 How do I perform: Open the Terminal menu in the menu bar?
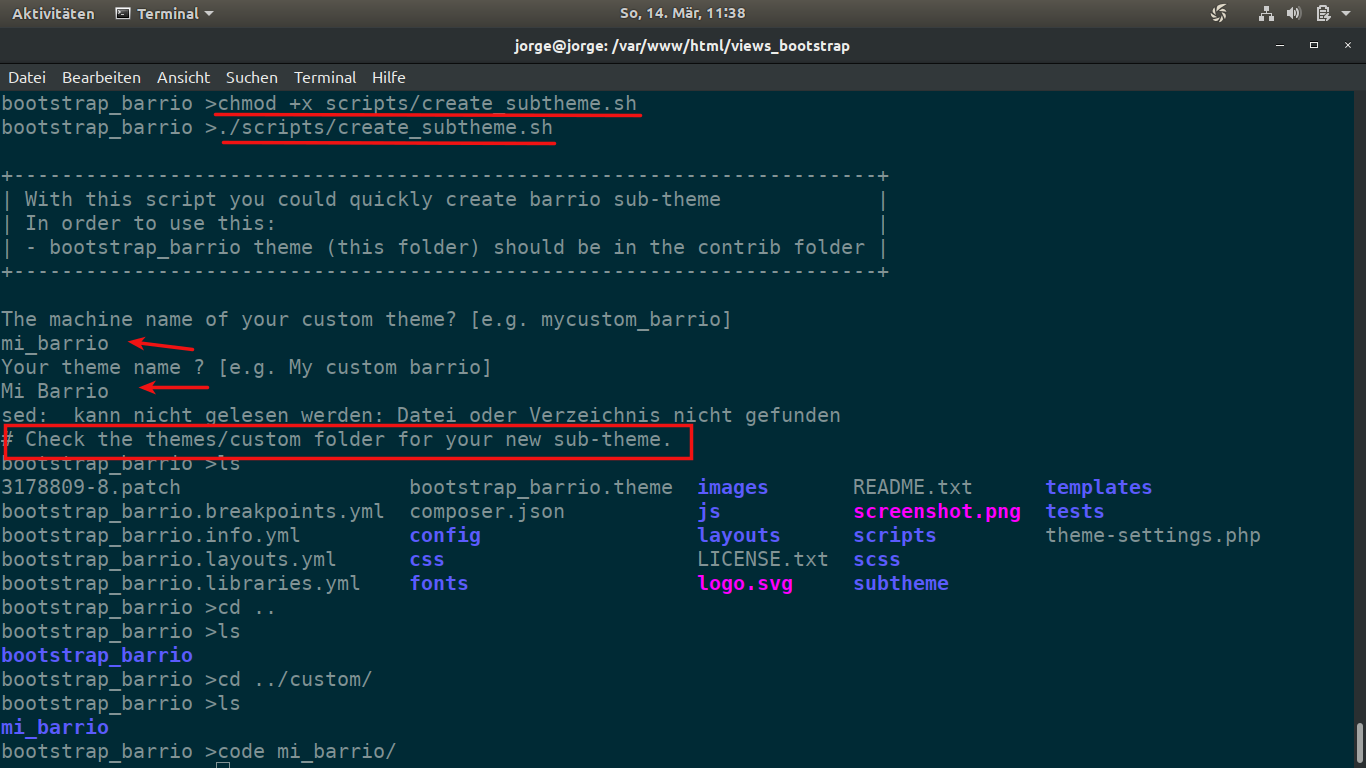coord(325,77)
